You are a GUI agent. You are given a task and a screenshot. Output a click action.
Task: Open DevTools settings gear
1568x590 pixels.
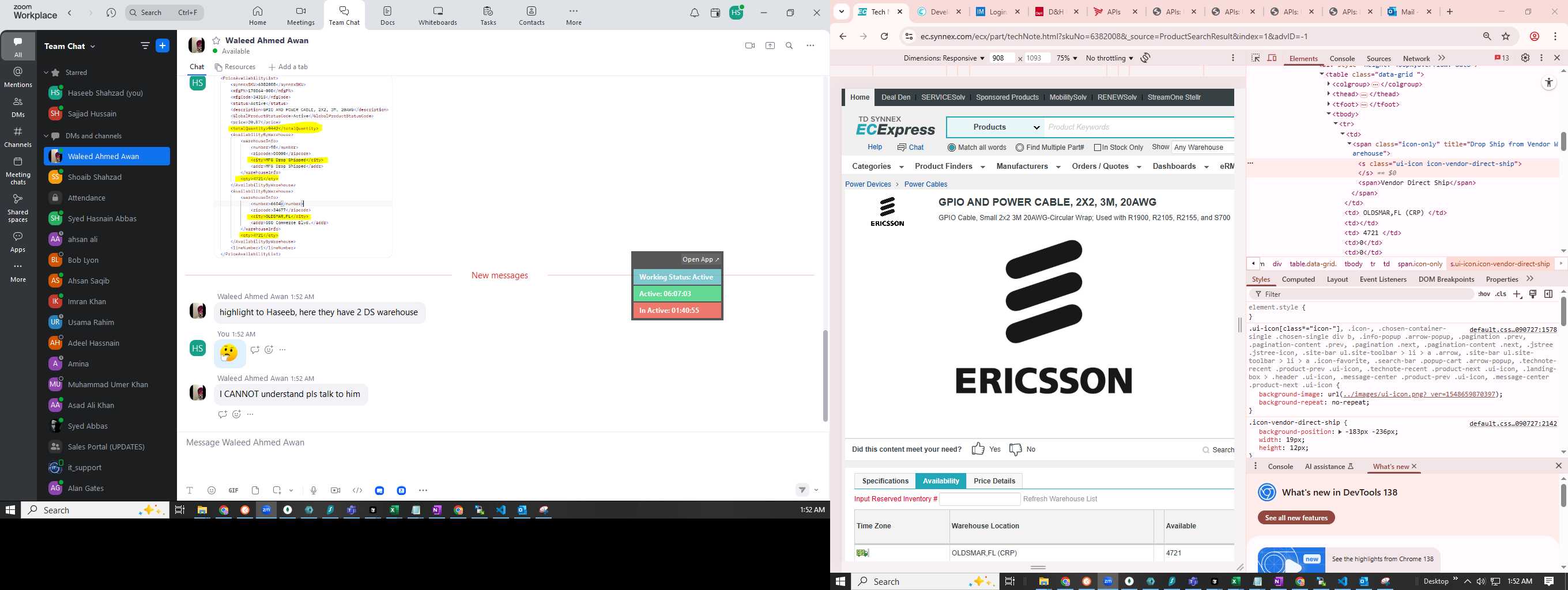(1525, 58)
